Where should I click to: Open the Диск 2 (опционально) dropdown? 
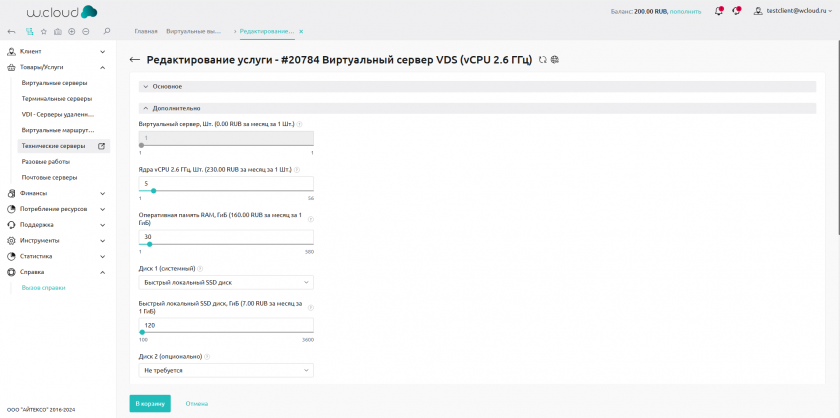click(226, 370)
